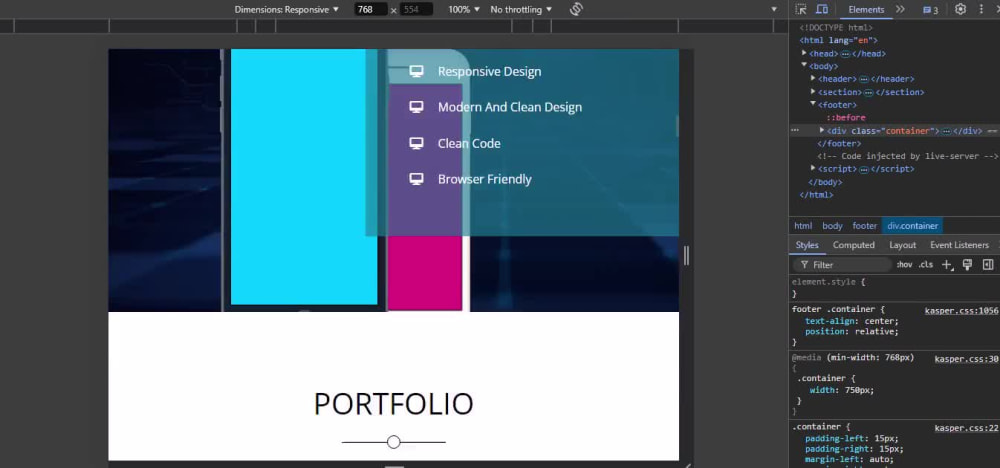Image resolution: width=1000 pixels, height=468 pixels.
Task: Edit the viewport width field 768
Action: [x=371, y=10]
